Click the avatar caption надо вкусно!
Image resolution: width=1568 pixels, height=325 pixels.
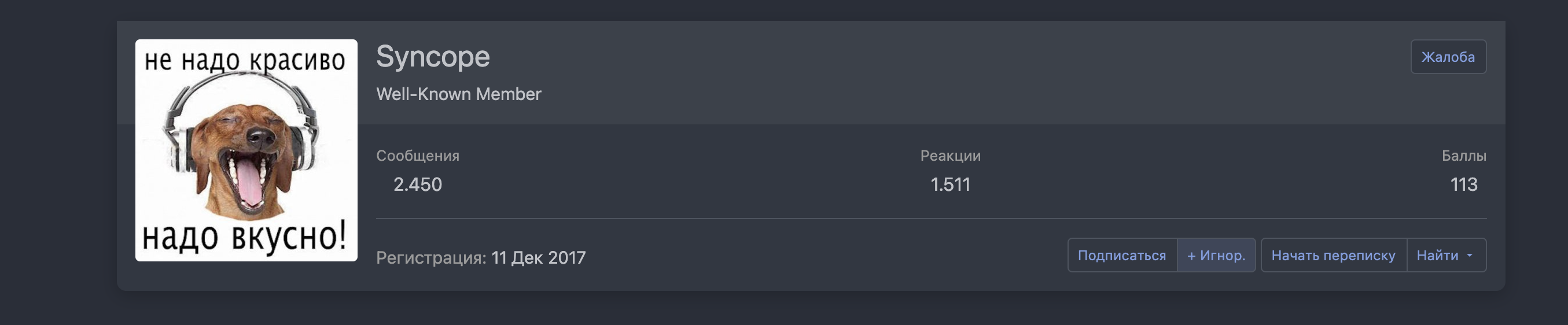245,236
